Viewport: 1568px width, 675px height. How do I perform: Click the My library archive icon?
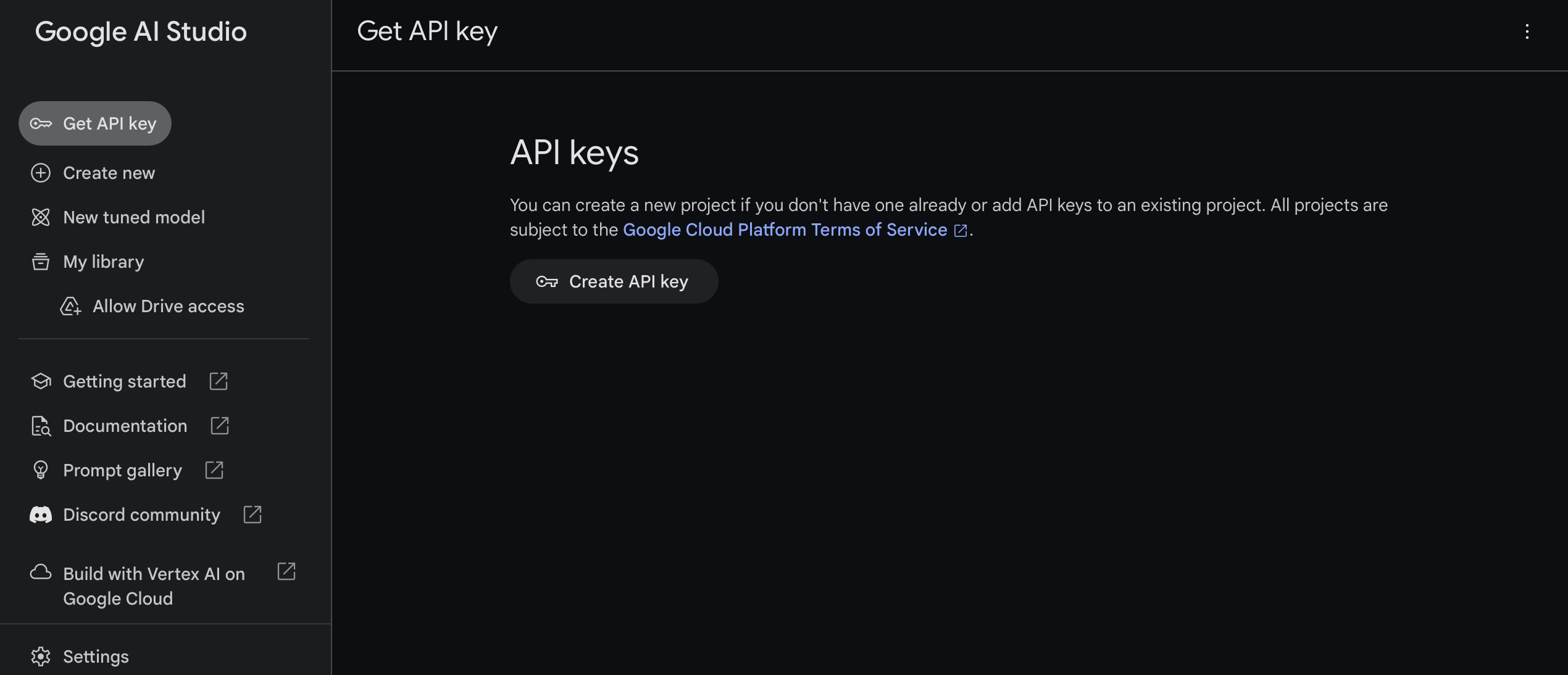click(x=41, y=262)
